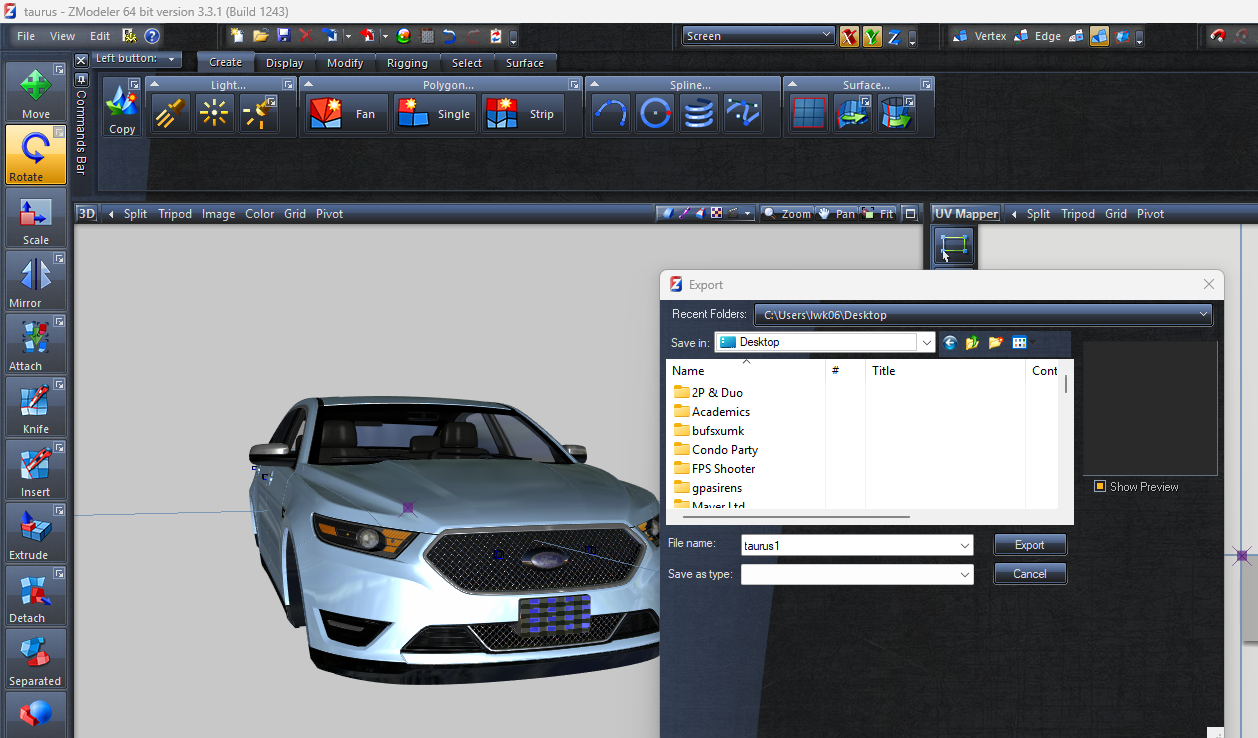Viewport: 1258px width, 738px height.
Task: Collapse the Surface panel triangle
Action: point(793,85)
